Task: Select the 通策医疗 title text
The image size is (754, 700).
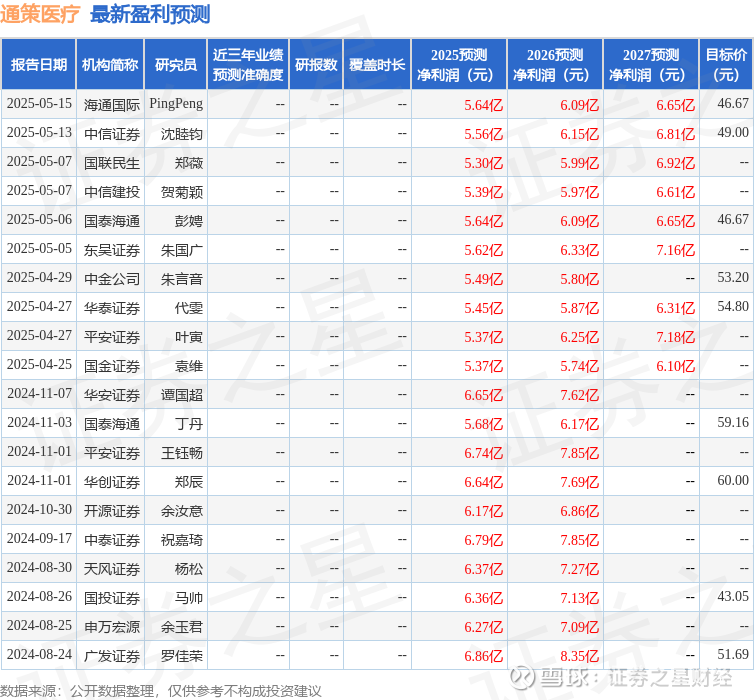Action: tap(40, 14)
